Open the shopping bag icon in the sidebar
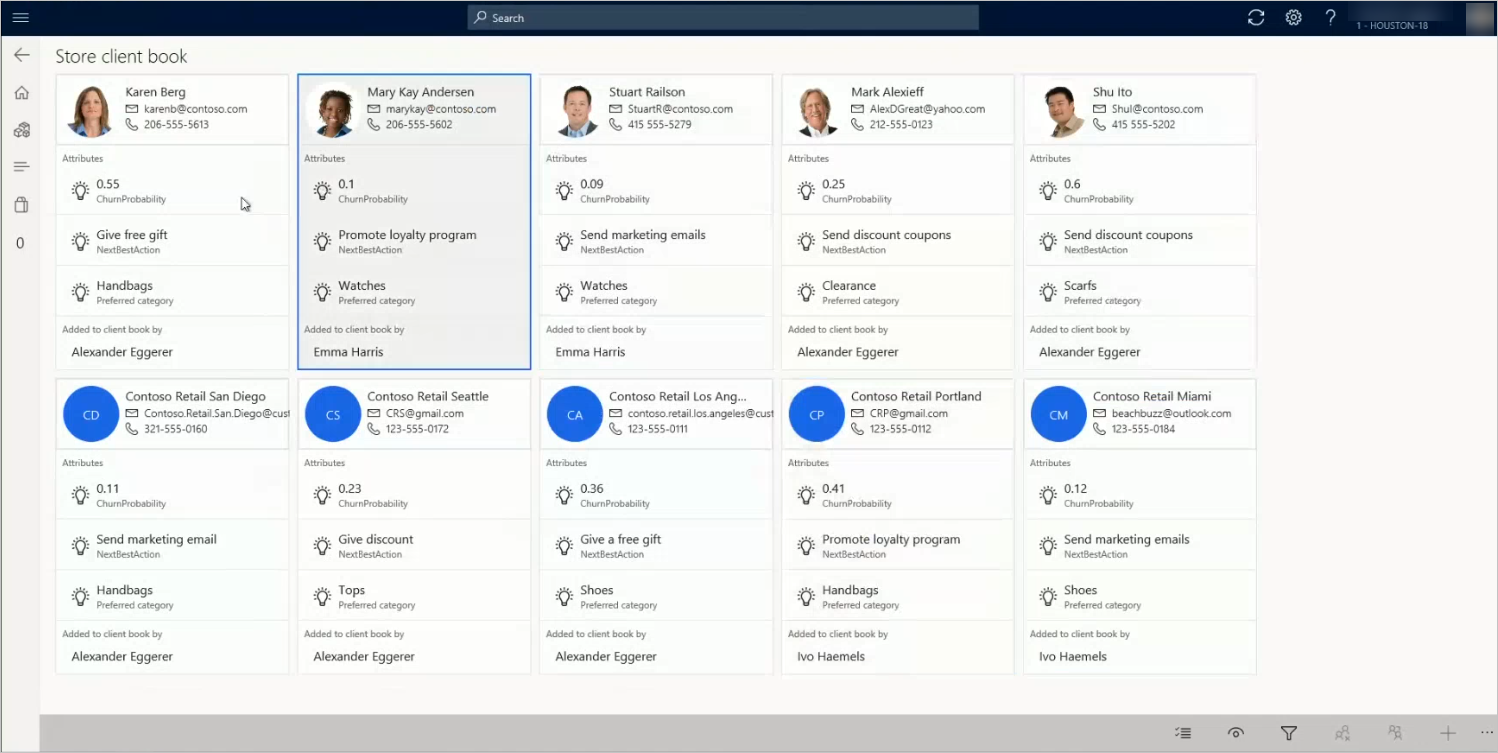This screenshot has height=753, width=1498. click(21, 204)
